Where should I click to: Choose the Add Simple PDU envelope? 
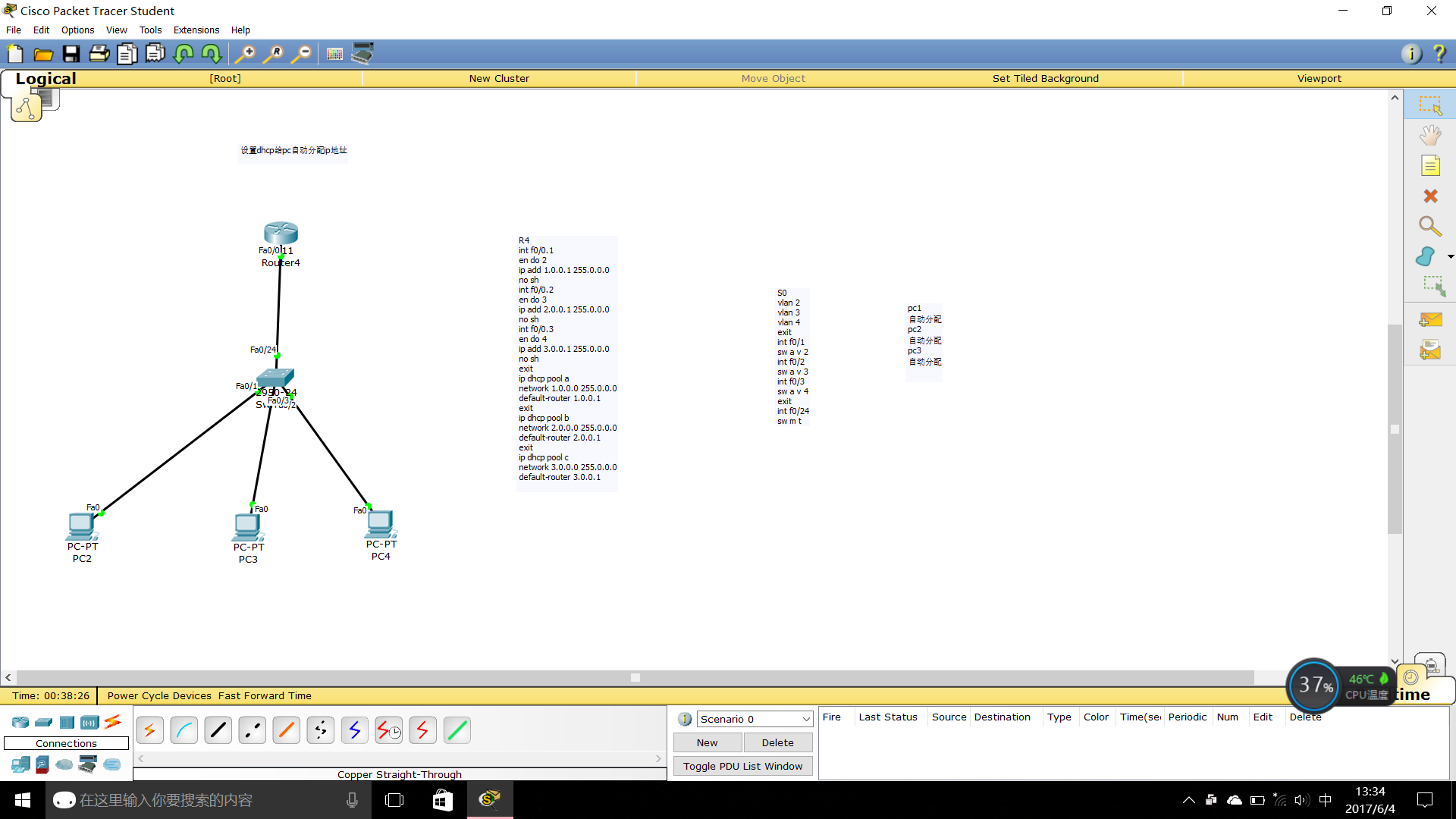(x=1430, y=320)
